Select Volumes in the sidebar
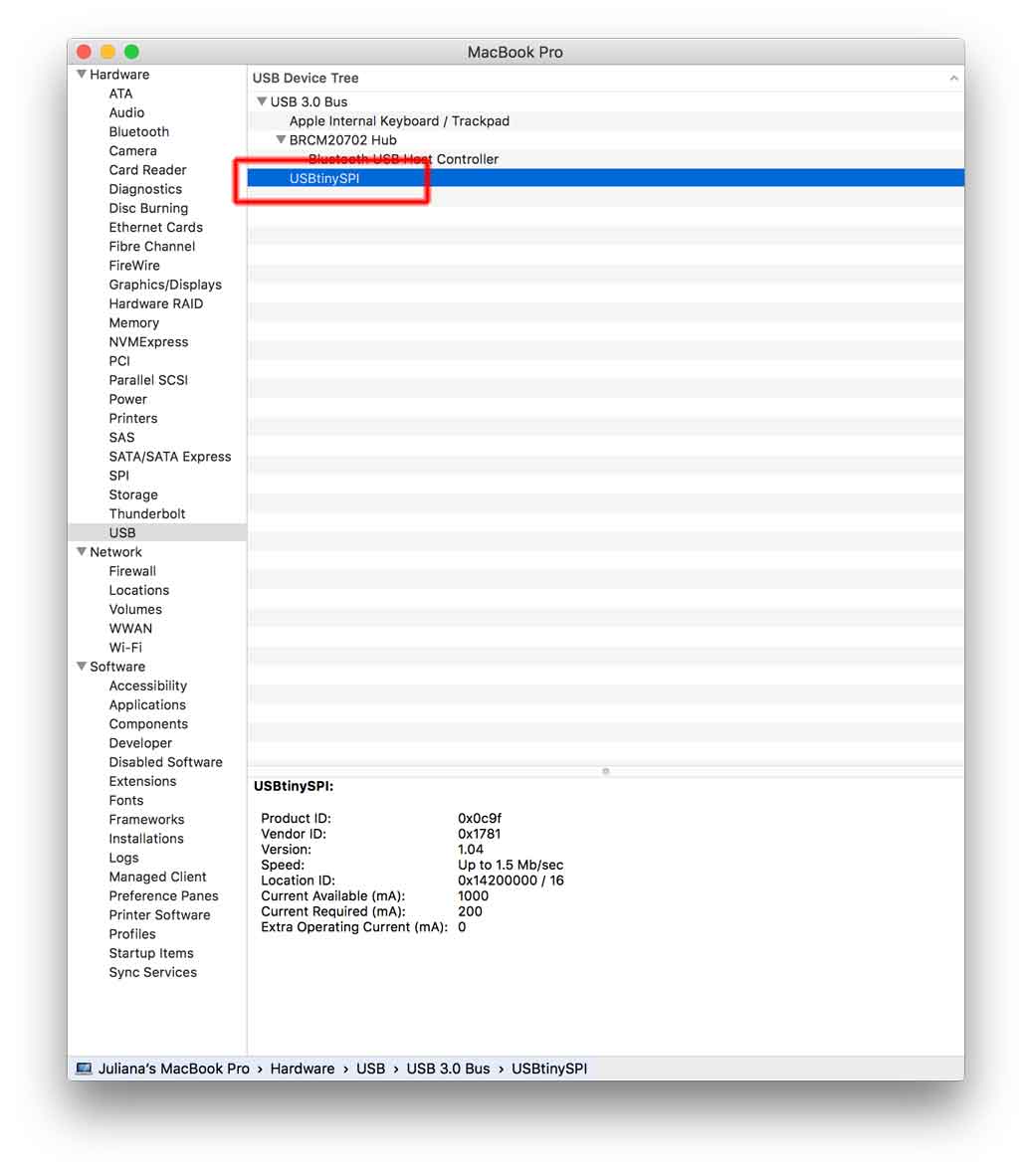The image size is (1031, 1176). point(135,610)
